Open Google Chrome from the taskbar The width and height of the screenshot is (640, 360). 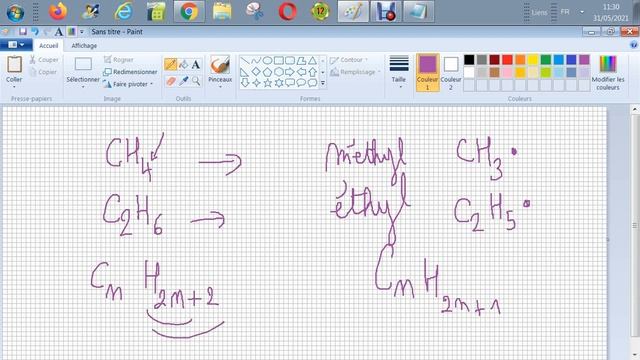[189, 11]
